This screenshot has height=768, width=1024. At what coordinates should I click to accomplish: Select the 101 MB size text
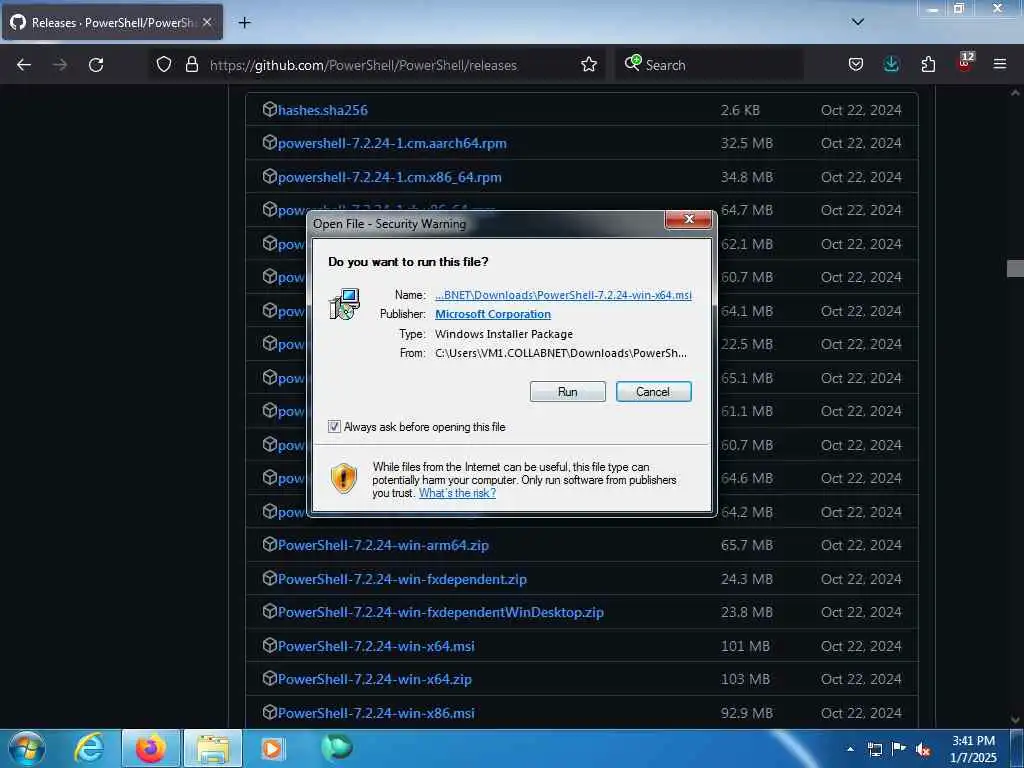click(745, 647)
